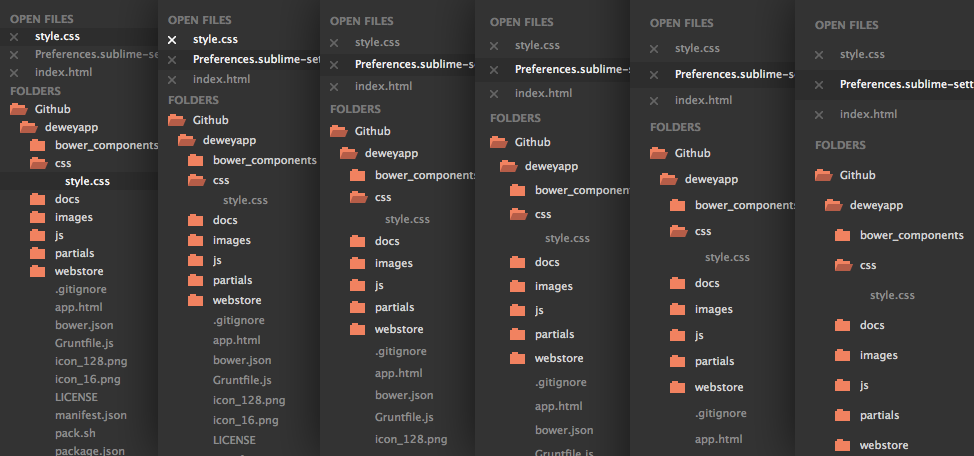Select index.html open file in third panel
The height and width of the screenshot is (456, 974).
pyautogui.click(x=383, y=87)
